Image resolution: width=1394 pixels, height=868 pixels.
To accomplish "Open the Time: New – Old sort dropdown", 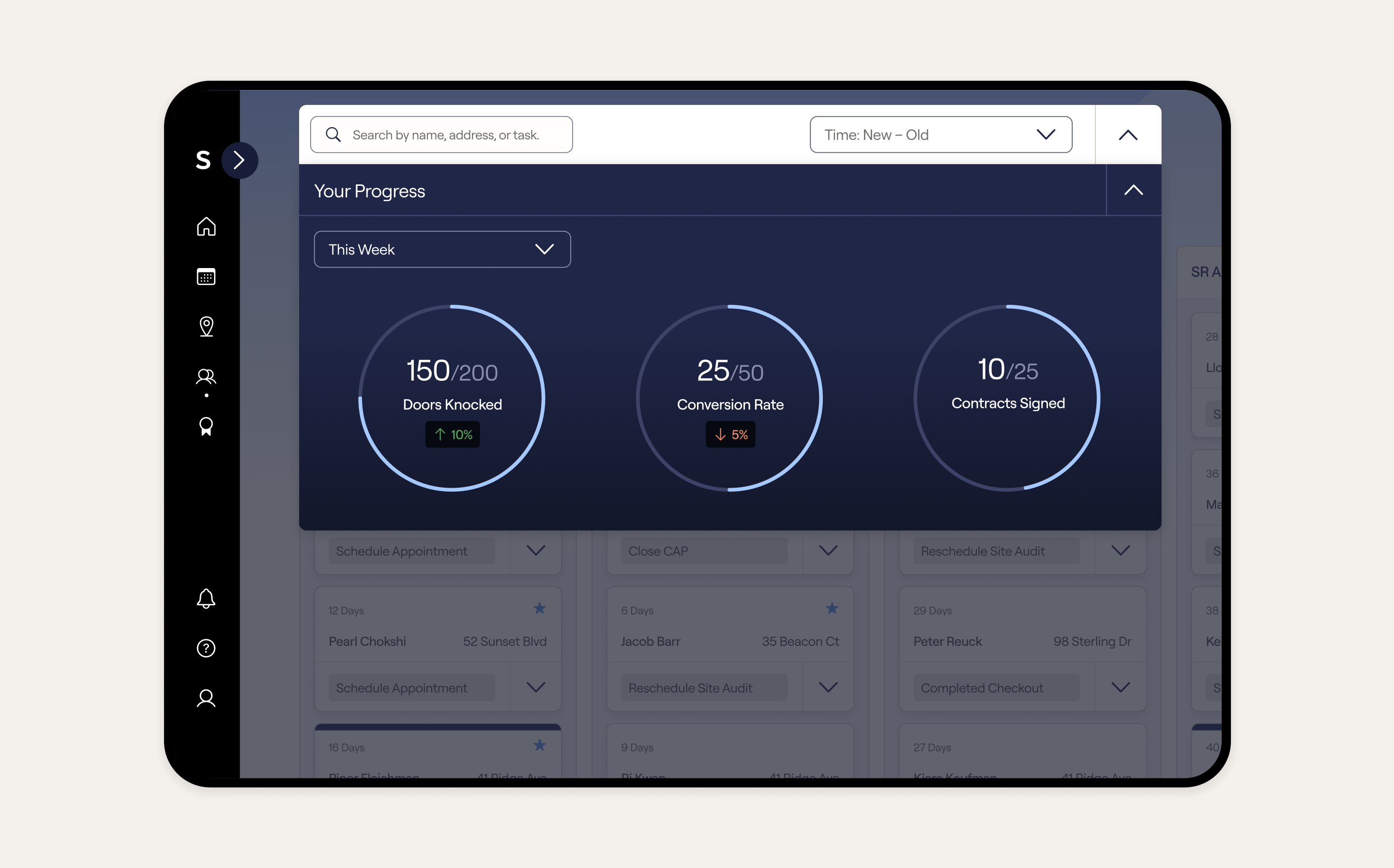I will pos(941,135).
